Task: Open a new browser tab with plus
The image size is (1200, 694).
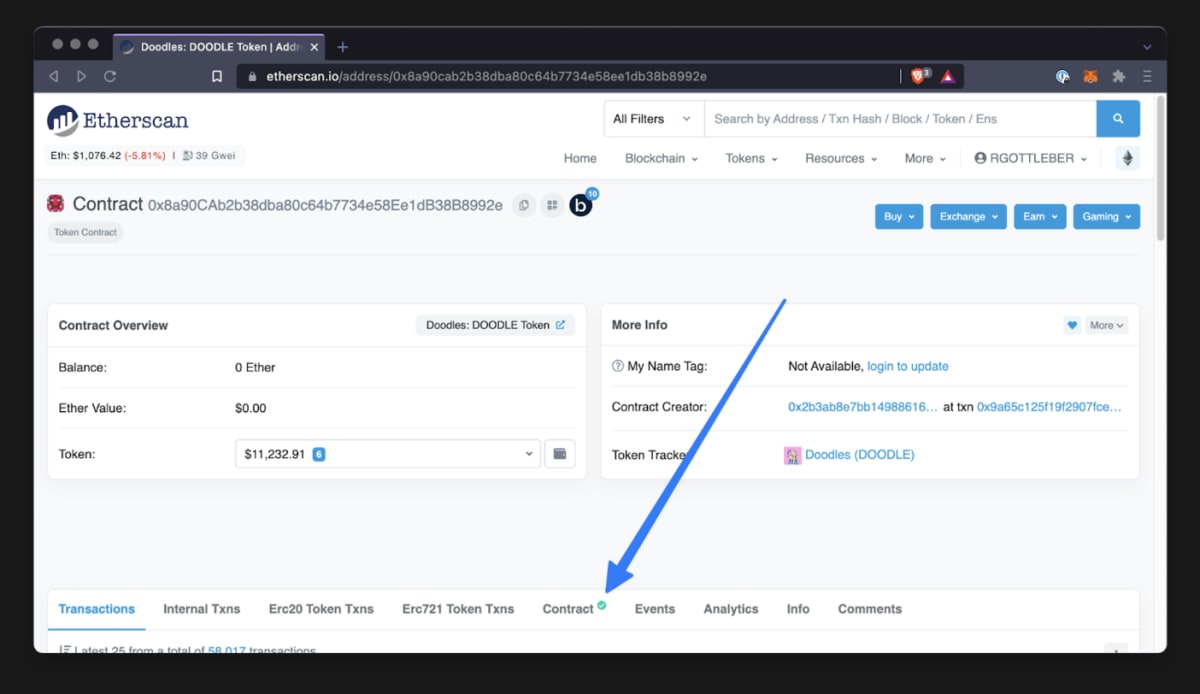Action: 342,47
